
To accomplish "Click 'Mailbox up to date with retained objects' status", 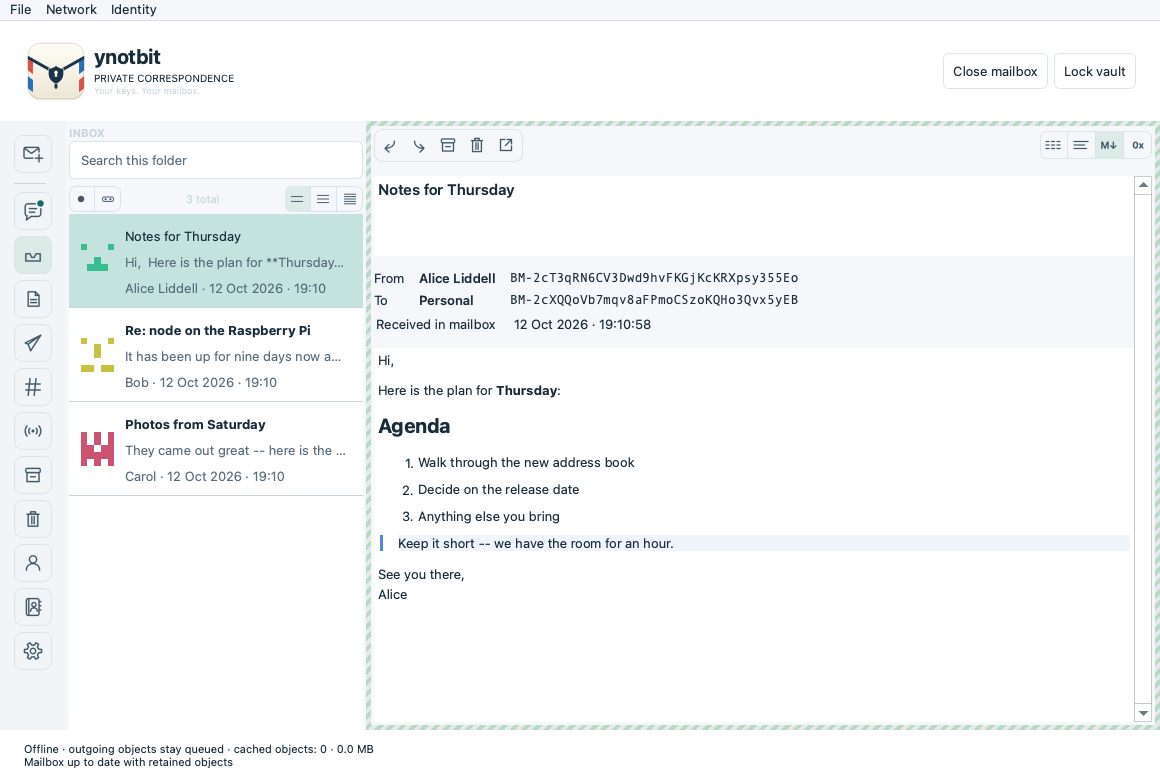I will [x=128, y=762].
